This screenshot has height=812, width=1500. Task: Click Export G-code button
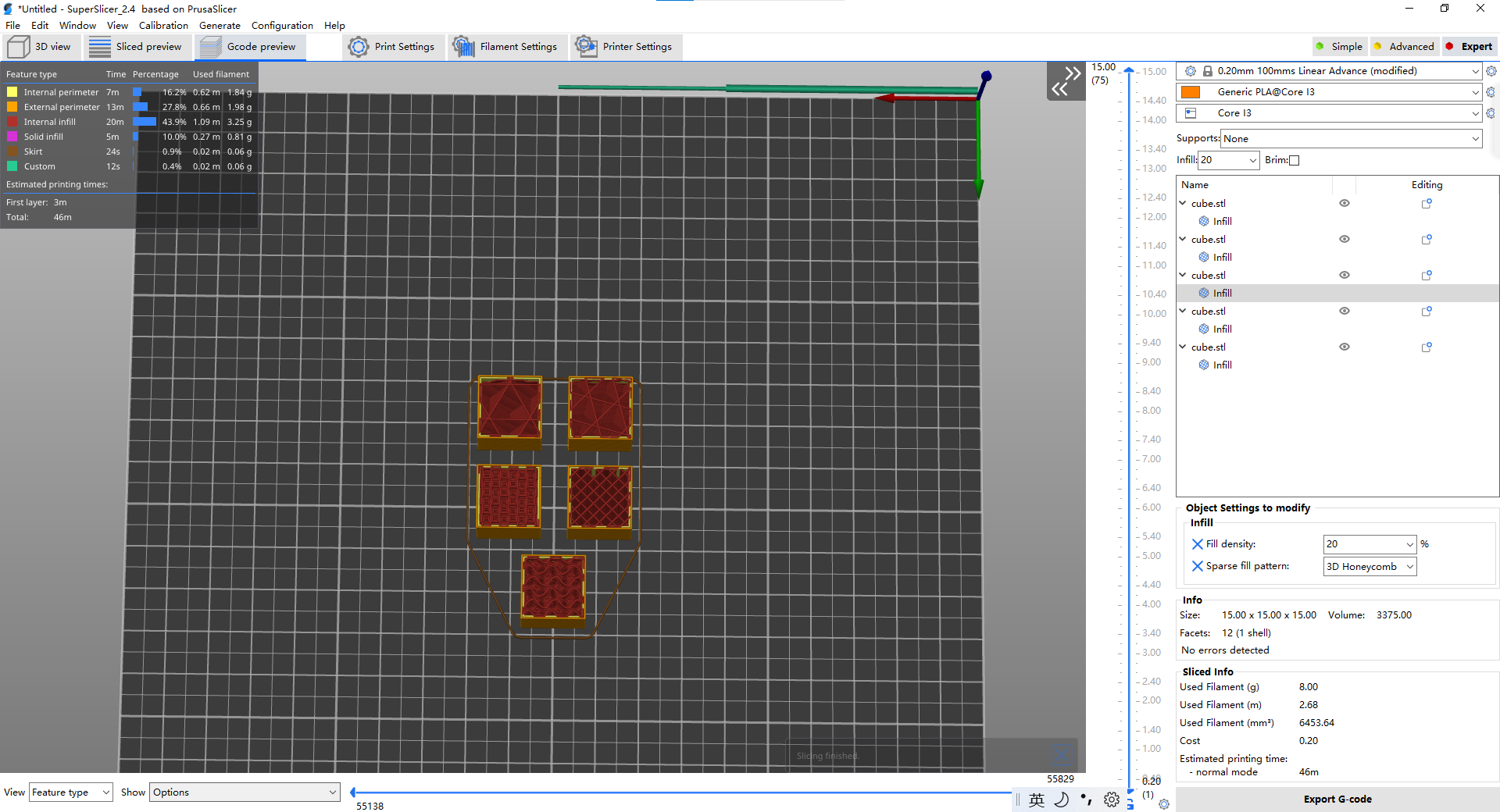(1337, 799)
